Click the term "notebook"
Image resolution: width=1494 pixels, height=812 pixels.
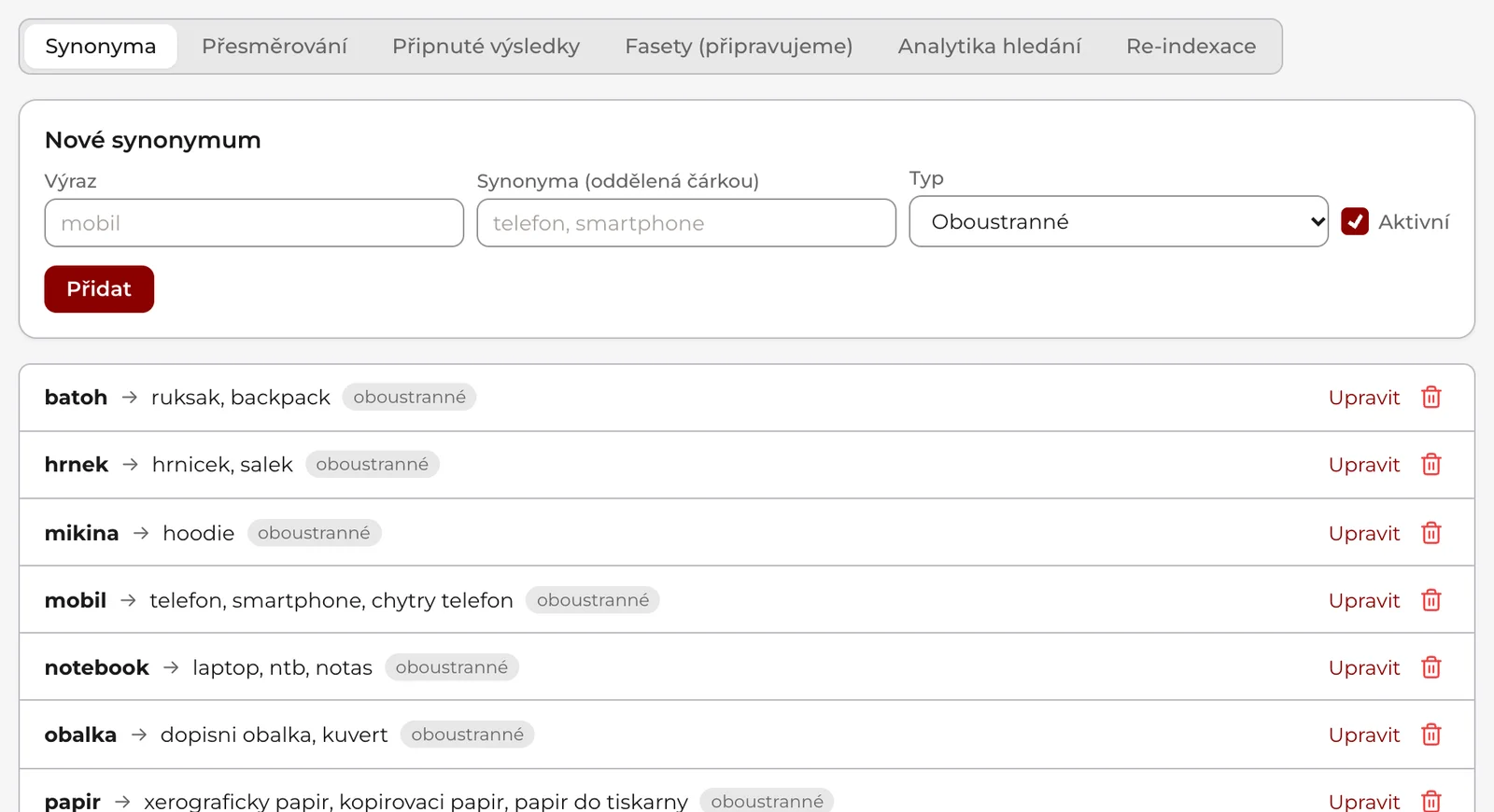[97, 667]
